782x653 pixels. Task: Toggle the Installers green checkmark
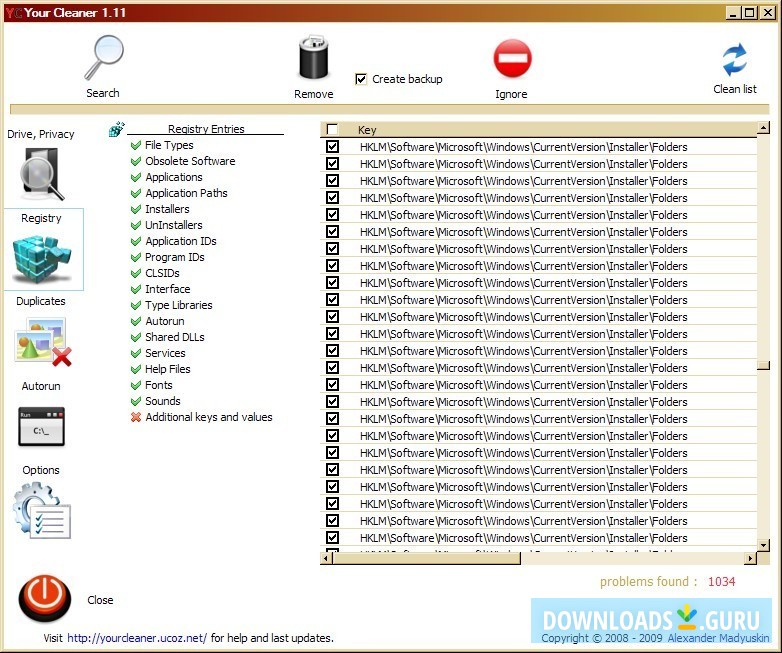coord(136,209)
